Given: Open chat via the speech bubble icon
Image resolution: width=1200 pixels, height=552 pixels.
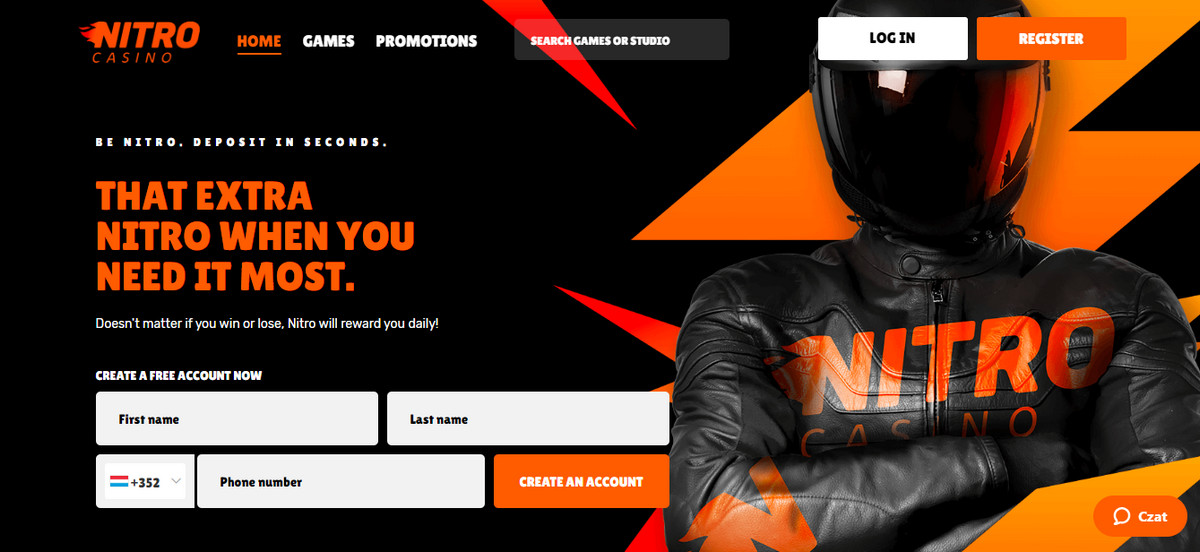Looking at the screenshot, I should [1122, 516].
